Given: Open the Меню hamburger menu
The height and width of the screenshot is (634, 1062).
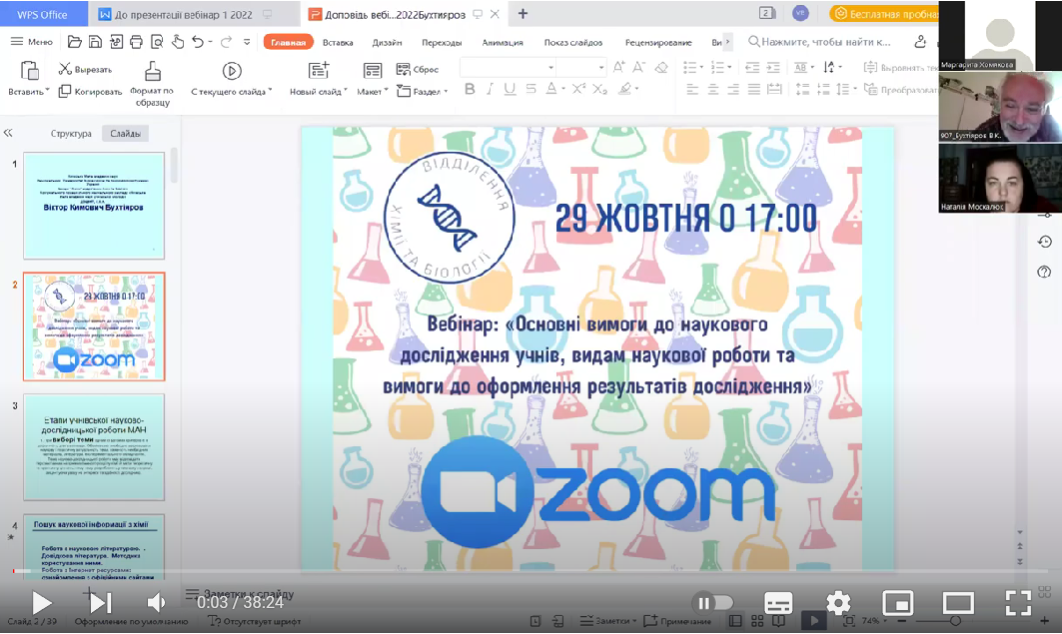Looking at the screenshot, I should point(32,42).
